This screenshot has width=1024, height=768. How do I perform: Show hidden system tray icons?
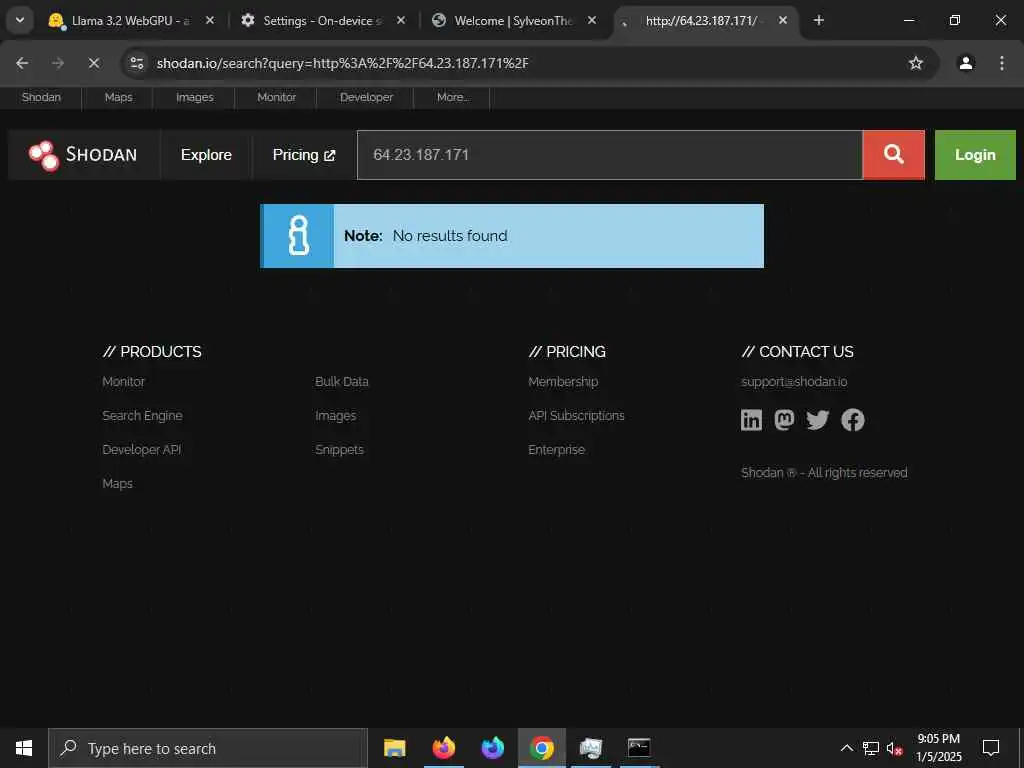(x=846, y=748)
